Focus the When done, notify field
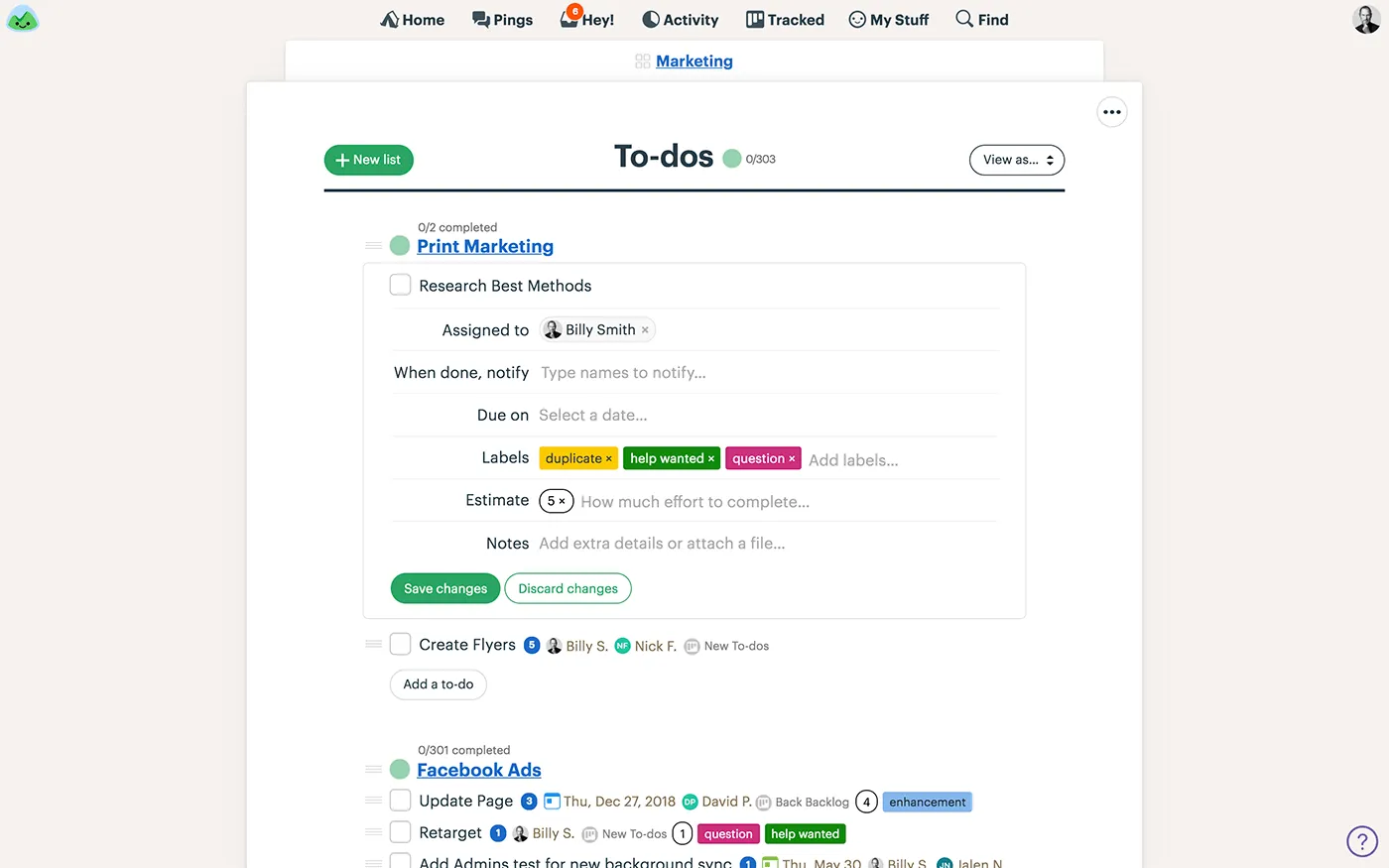This screenshot has width=1389, height=868. point(768,373)
